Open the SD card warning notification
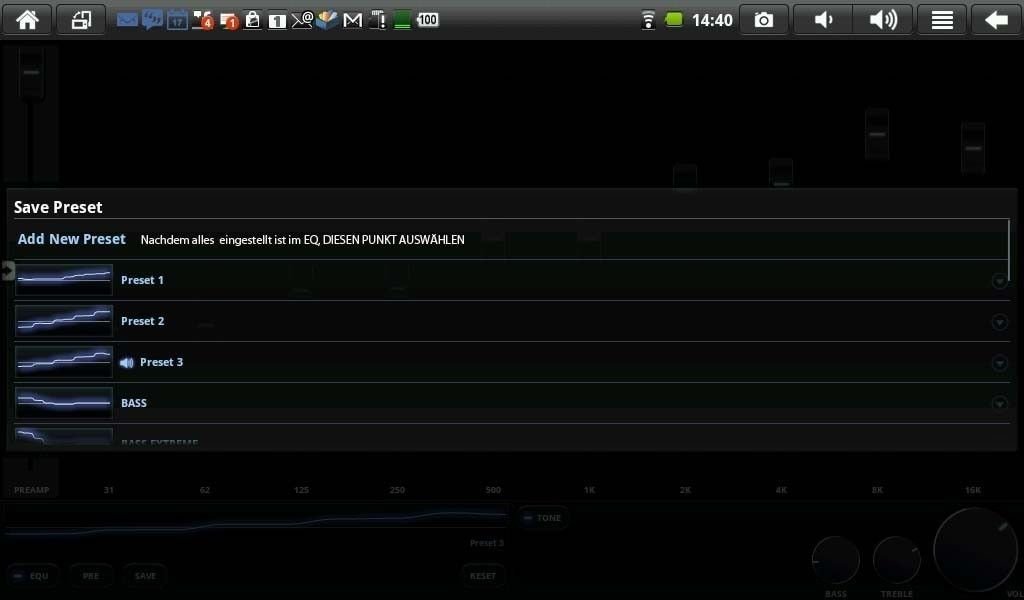Image resolution: width=1024 pixels, height=600 pixels. pyautogui.click(x=377, y=20)
